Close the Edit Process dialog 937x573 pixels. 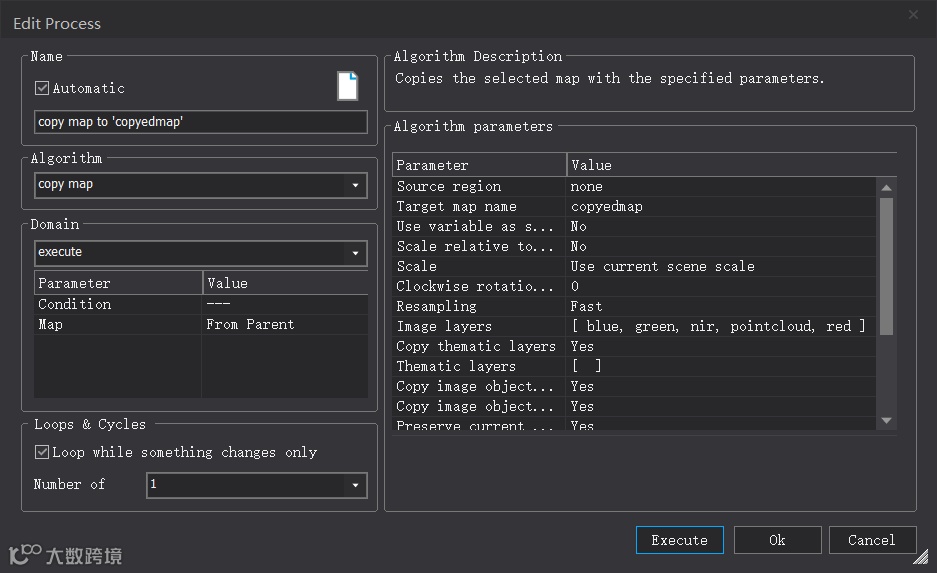pos(913,15)
